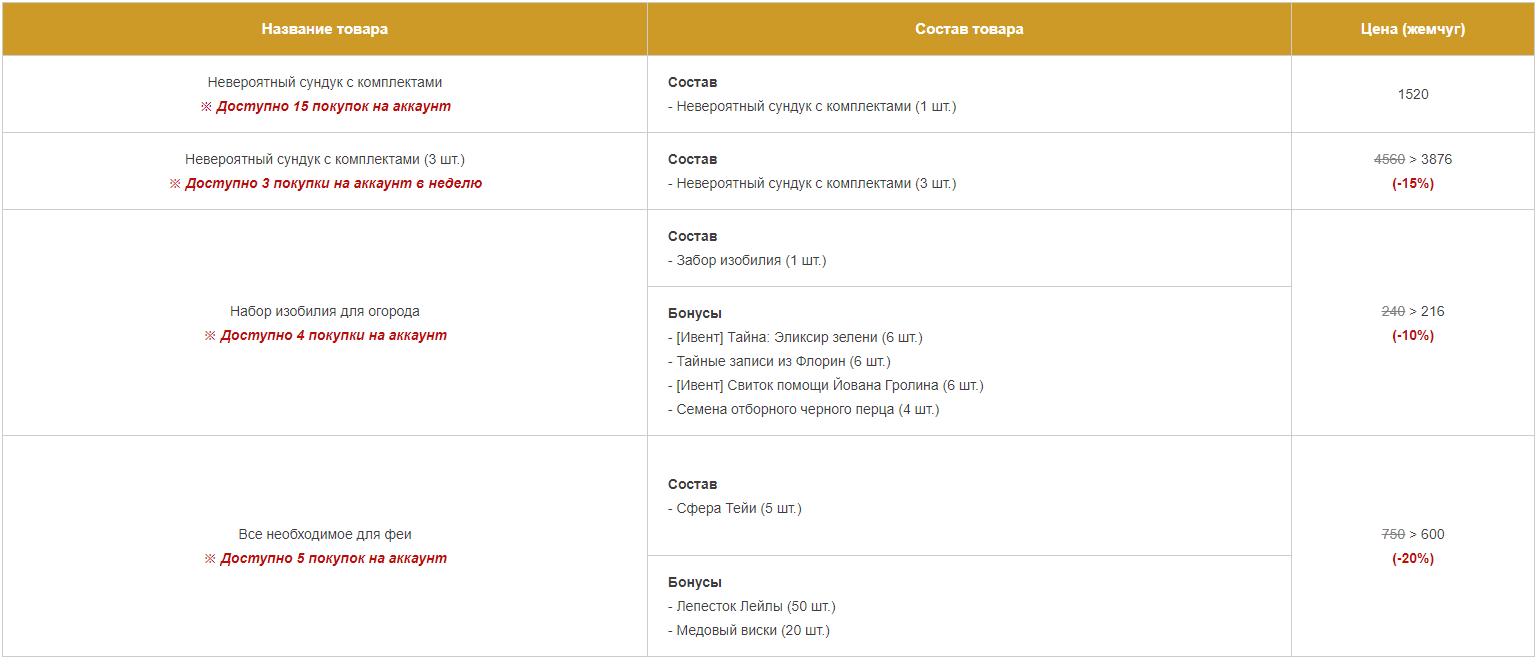1538x660 pixels.
Task: Select product "Все необходимое для феи"
Action: click(325, 534)
